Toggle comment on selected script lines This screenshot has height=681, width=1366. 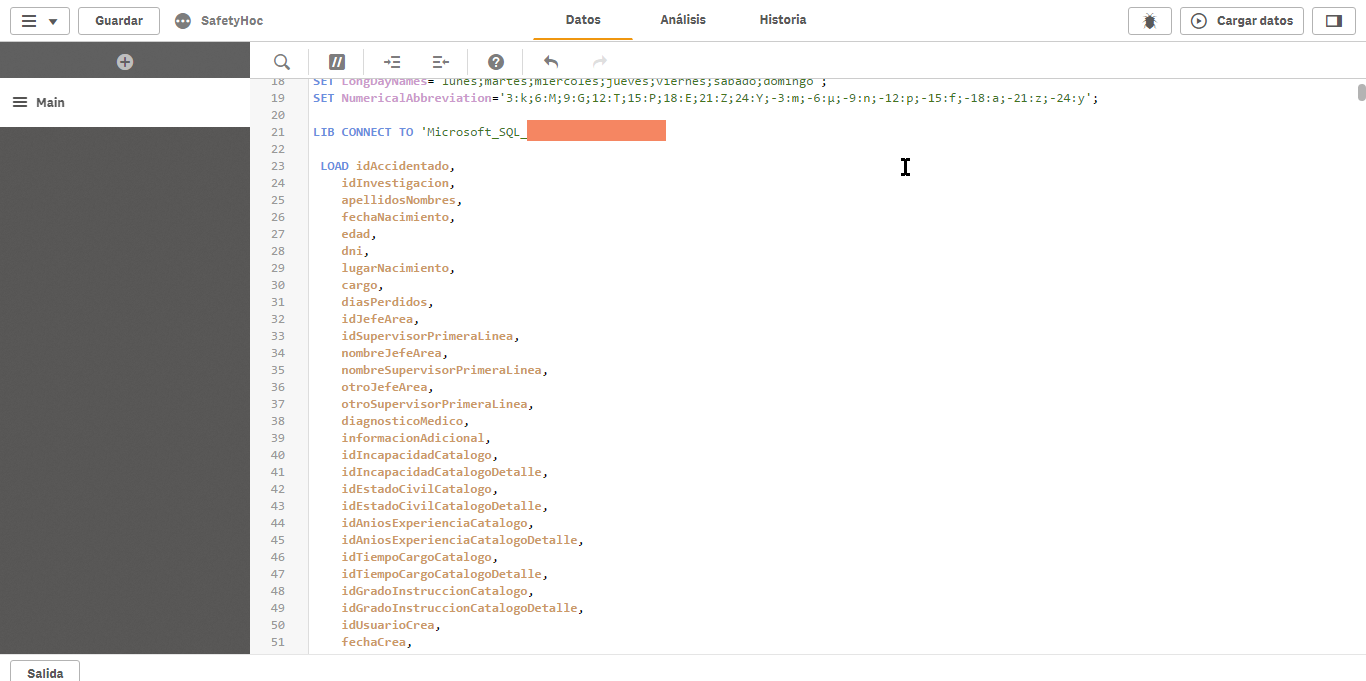click(337, 62)
